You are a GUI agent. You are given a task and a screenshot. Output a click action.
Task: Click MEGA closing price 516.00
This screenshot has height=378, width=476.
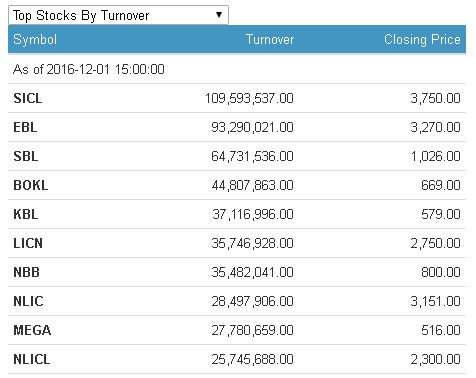click(441, 330)
